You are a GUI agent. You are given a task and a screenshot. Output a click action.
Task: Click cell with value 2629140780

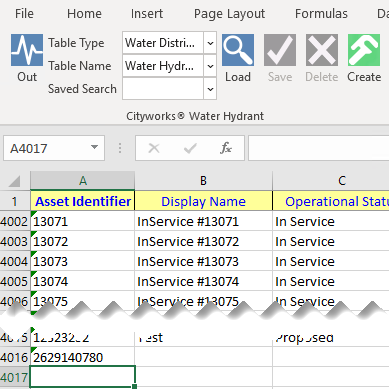pyautogui.click(x=83, y=357)
